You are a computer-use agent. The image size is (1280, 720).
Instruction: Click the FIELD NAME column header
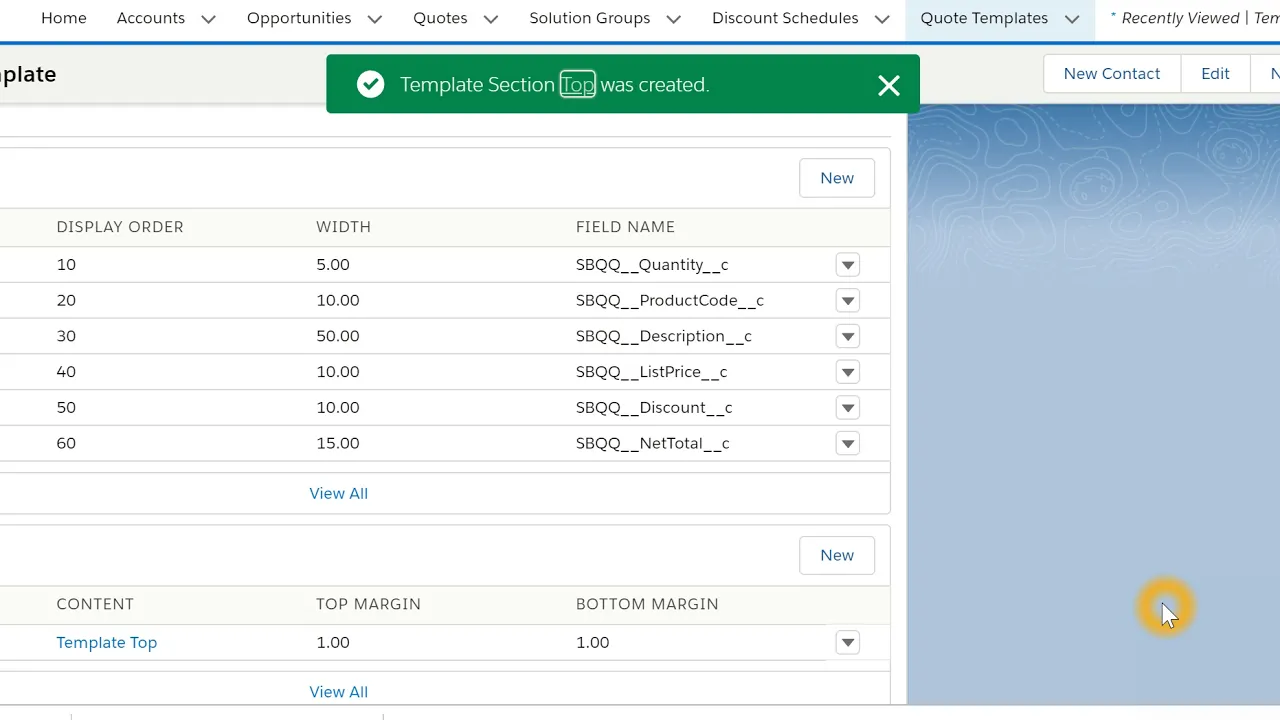pyautogui.click(x=625, y=227)
